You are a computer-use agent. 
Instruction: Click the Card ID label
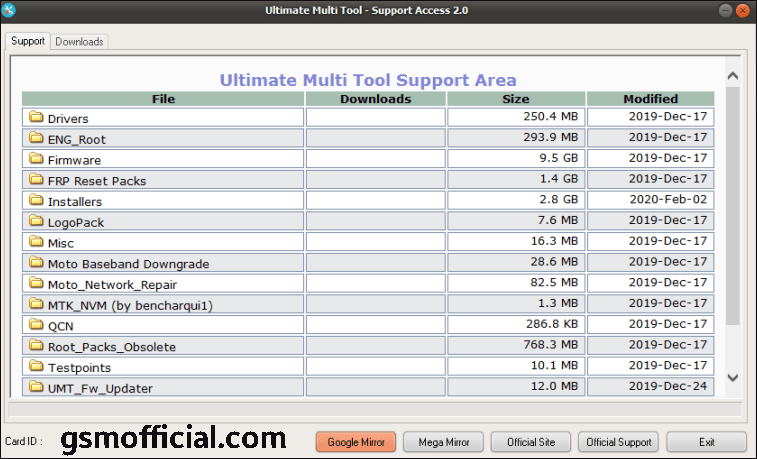(x=24, y=442)
